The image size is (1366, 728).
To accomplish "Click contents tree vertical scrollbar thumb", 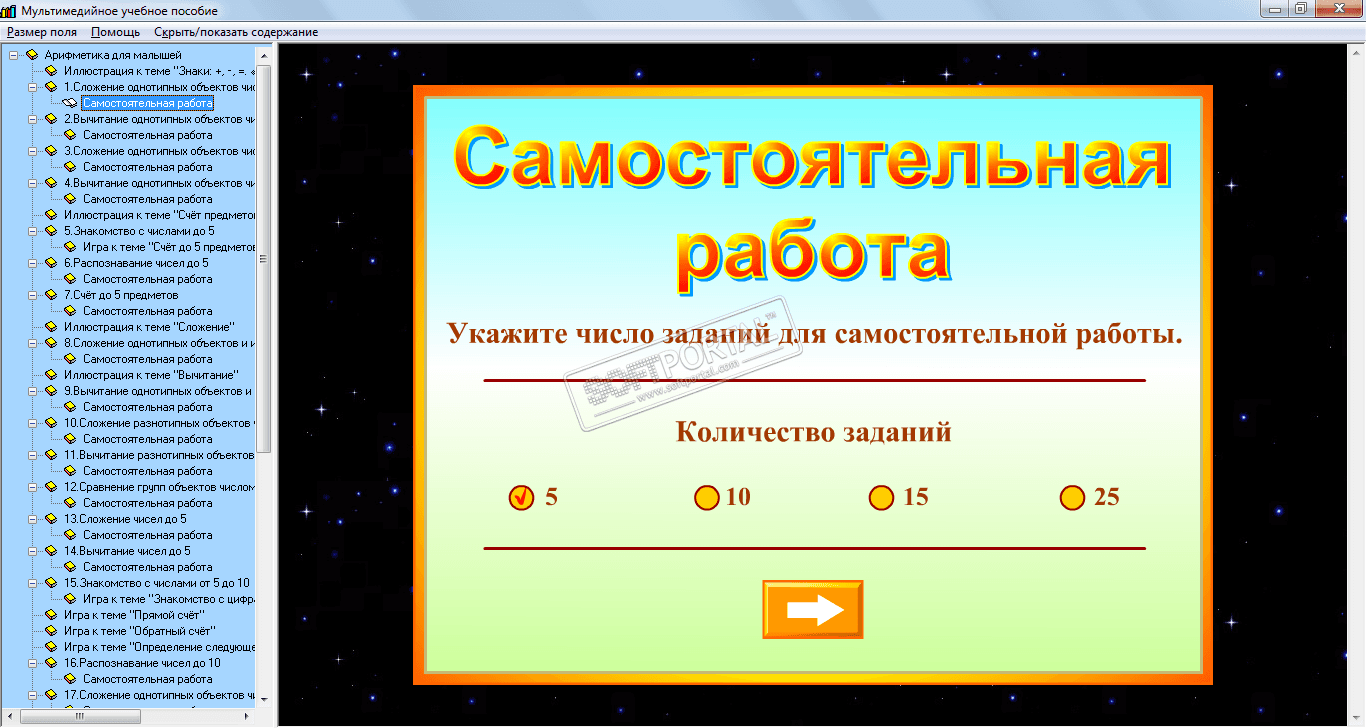I will coord(264,258).
